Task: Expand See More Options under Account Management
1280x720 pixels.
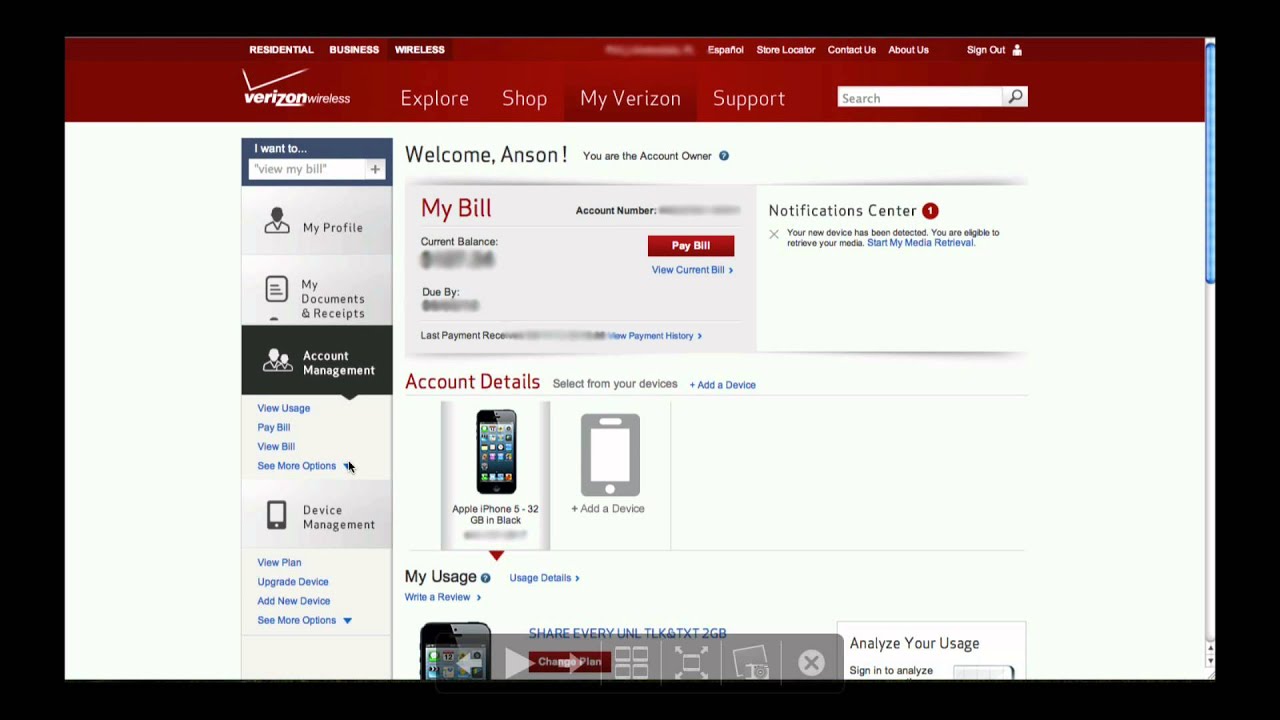Action: (304, 466)
